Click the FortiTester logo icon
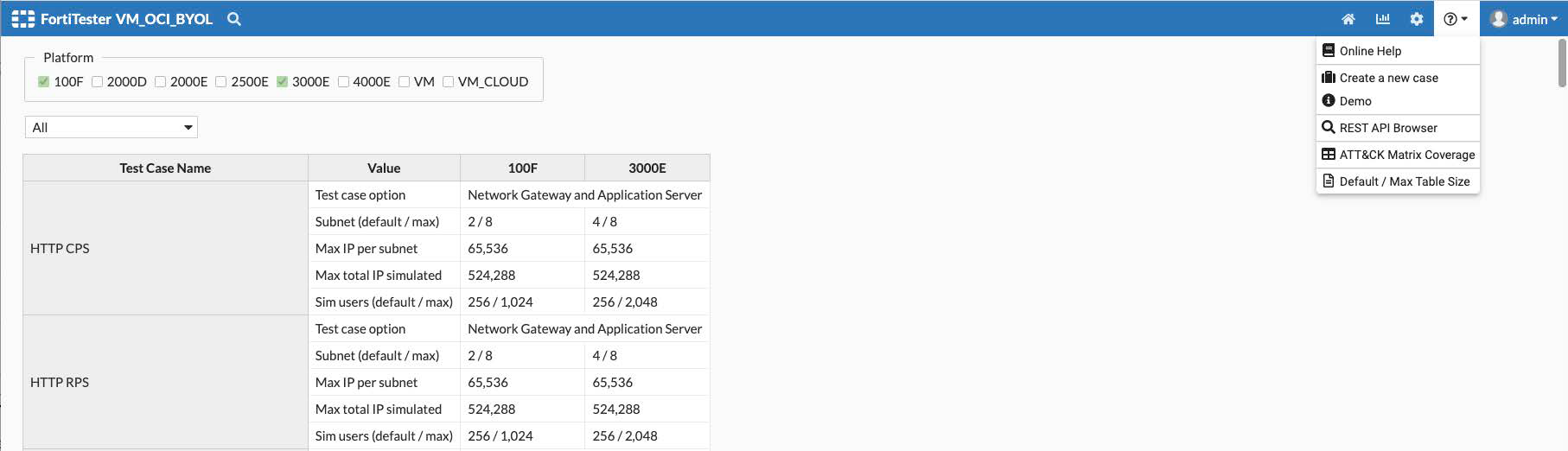The width and height of the screenshot is (1568, 451). click(x=23, y=19)
